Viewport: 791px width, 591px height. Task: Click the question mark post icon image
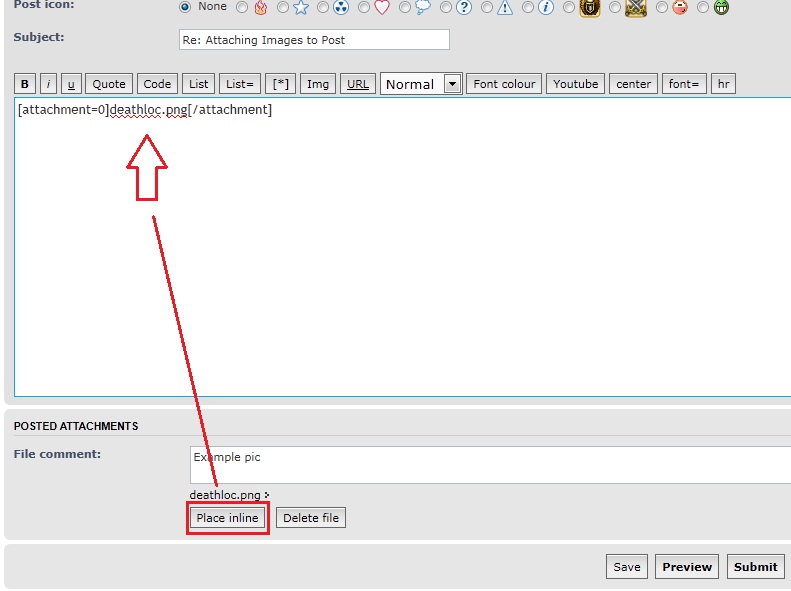pos(464,7)
